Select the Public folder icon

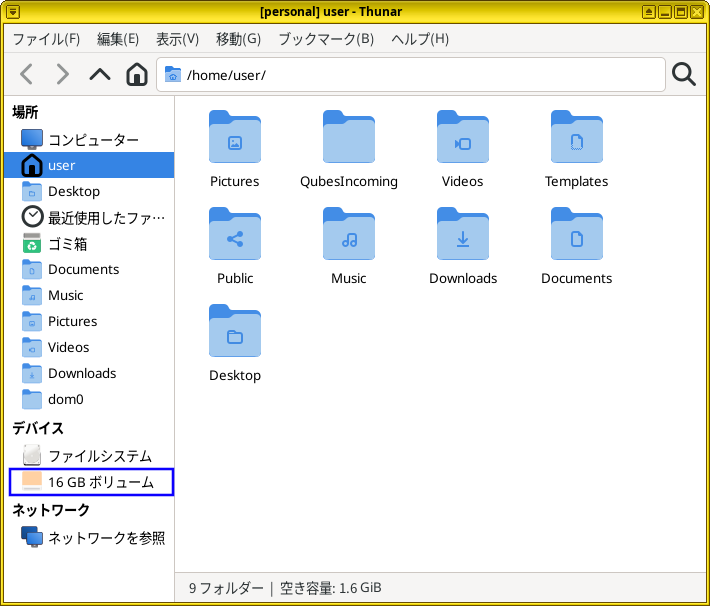tap(235, 234)
